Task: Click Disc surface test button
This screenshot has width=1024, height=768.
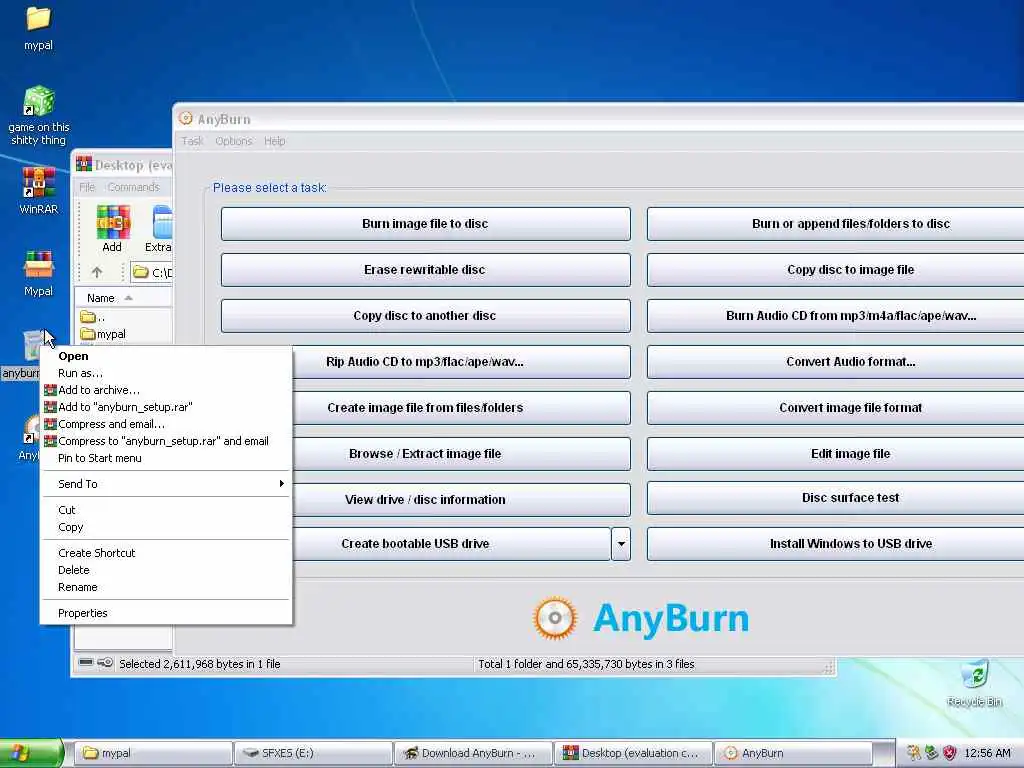Action: click(x=836, y=498)
